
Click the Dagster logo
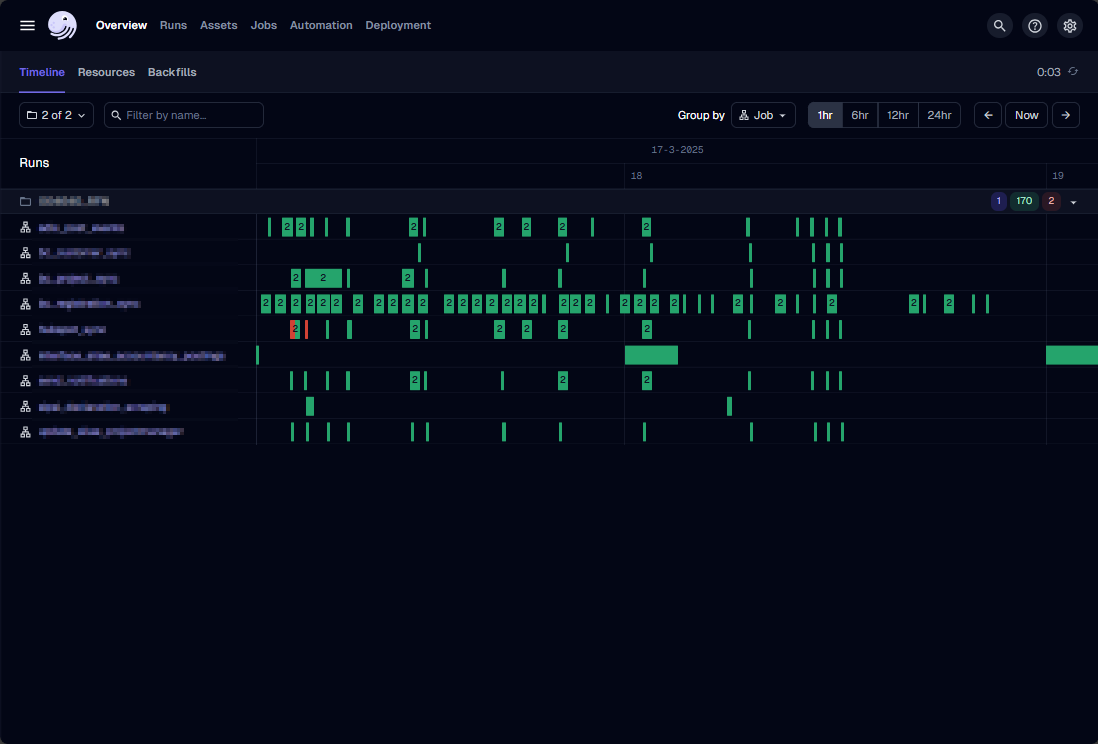click(62, 25)
